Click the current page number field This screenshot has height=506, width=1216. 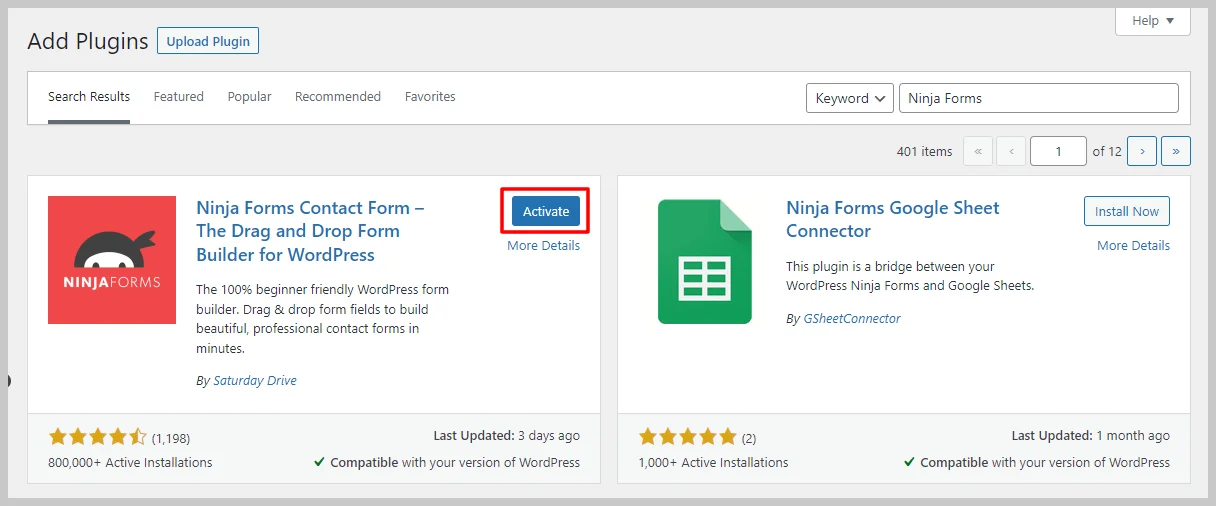pos(1057,151)
